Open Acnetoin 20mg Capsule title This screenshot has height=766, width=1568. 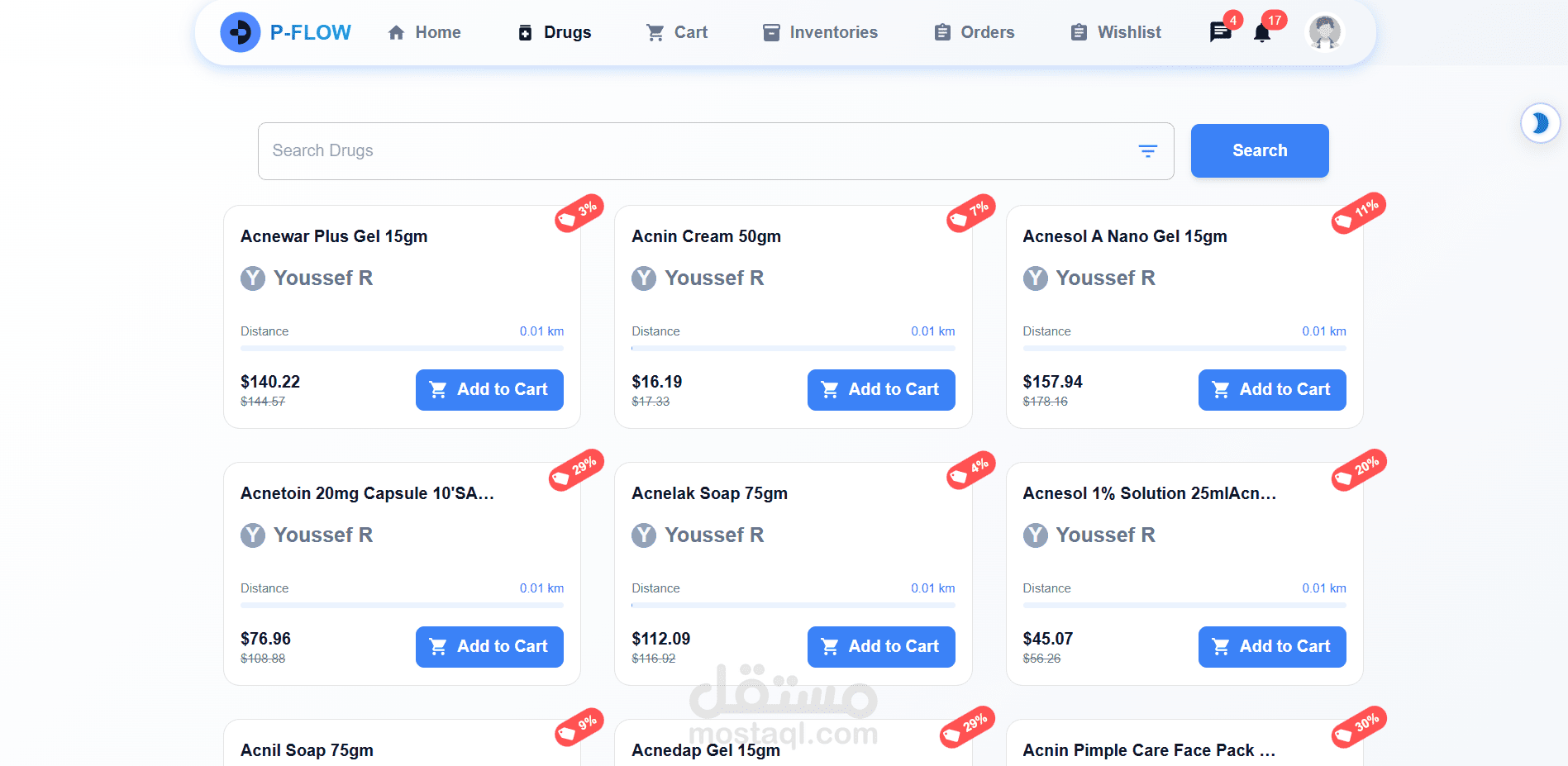(367, 493)
